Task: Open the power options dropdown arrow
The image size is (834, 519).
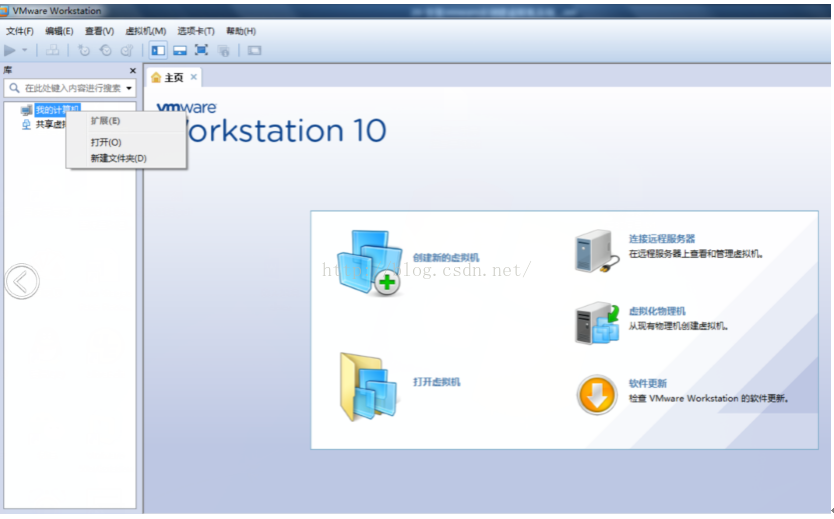Action: point(24,51)
